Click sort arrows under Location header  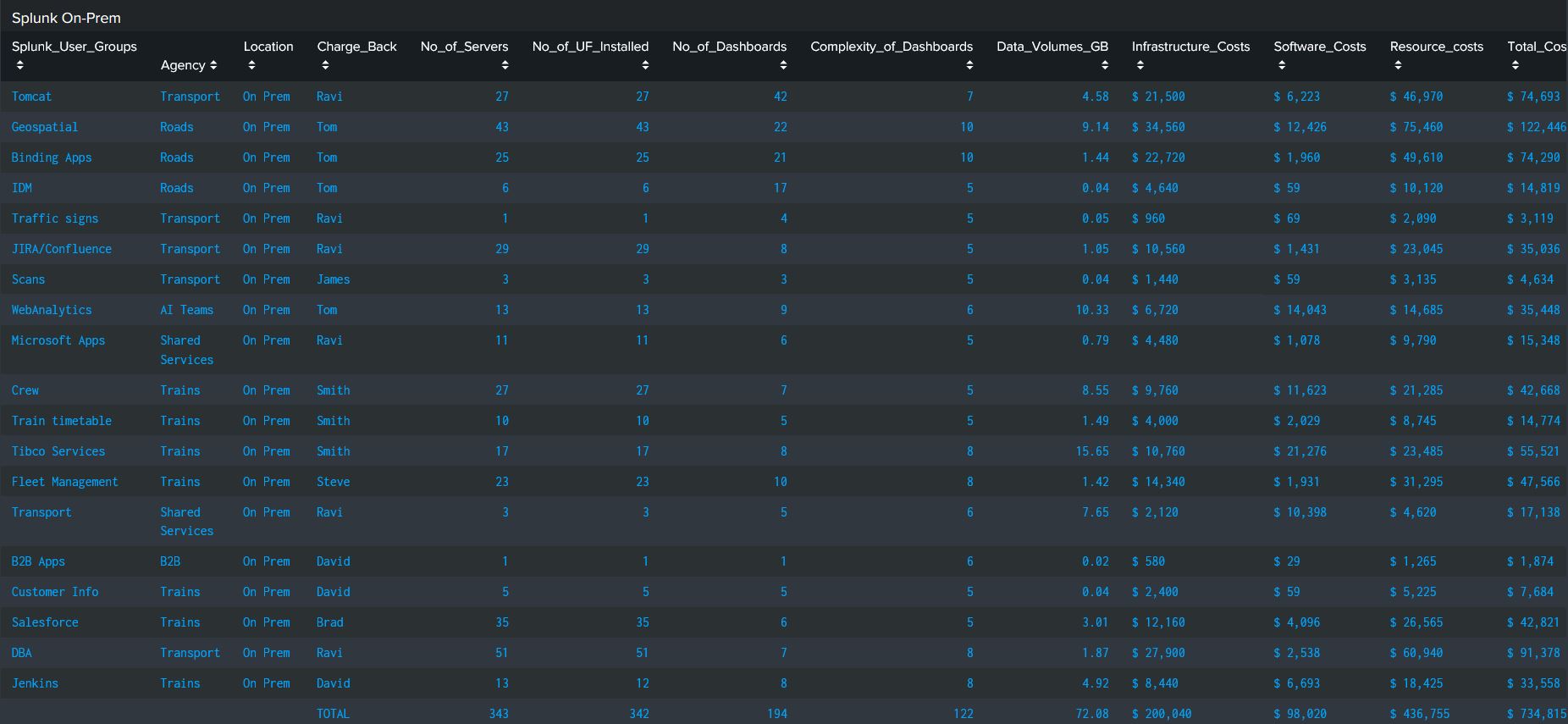click(251, 65)
